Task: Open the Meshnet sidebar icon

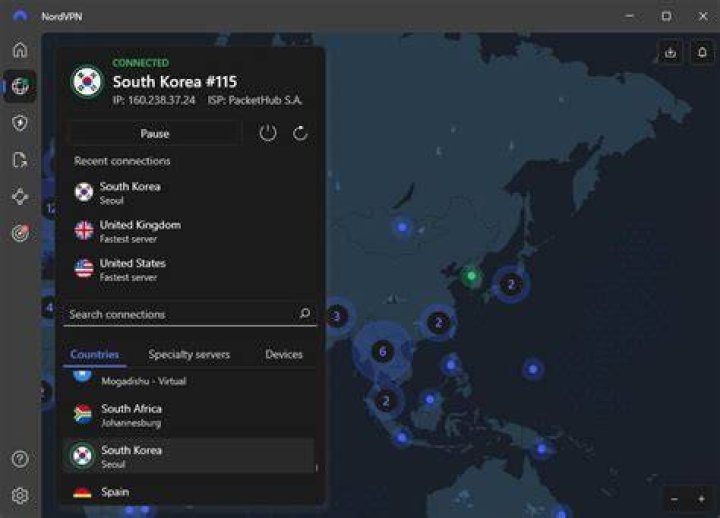Action: tap(20, 197)
